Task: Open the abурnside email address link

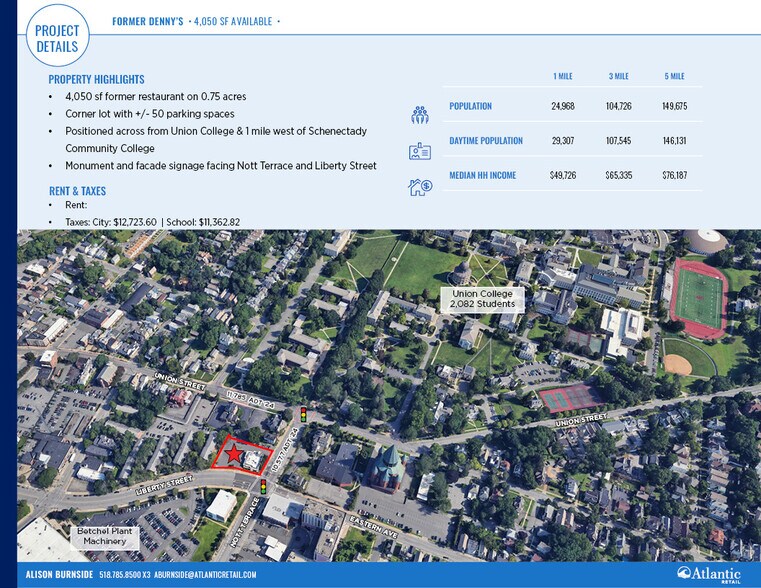Action: click(205, 575)
